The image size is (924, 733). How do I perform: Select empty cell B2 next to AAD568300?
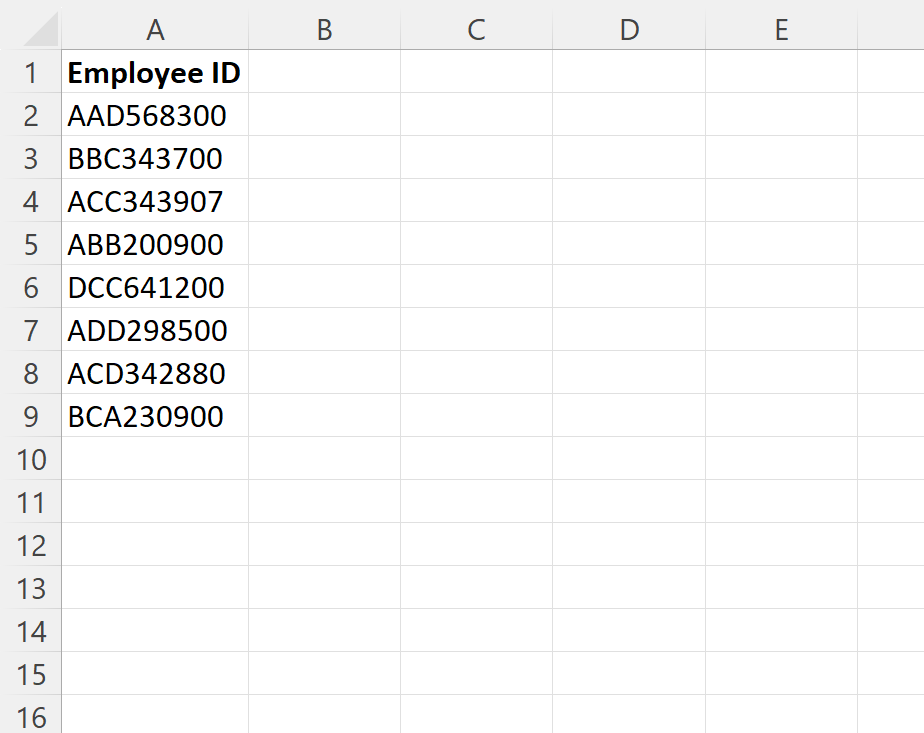[324, 116]
